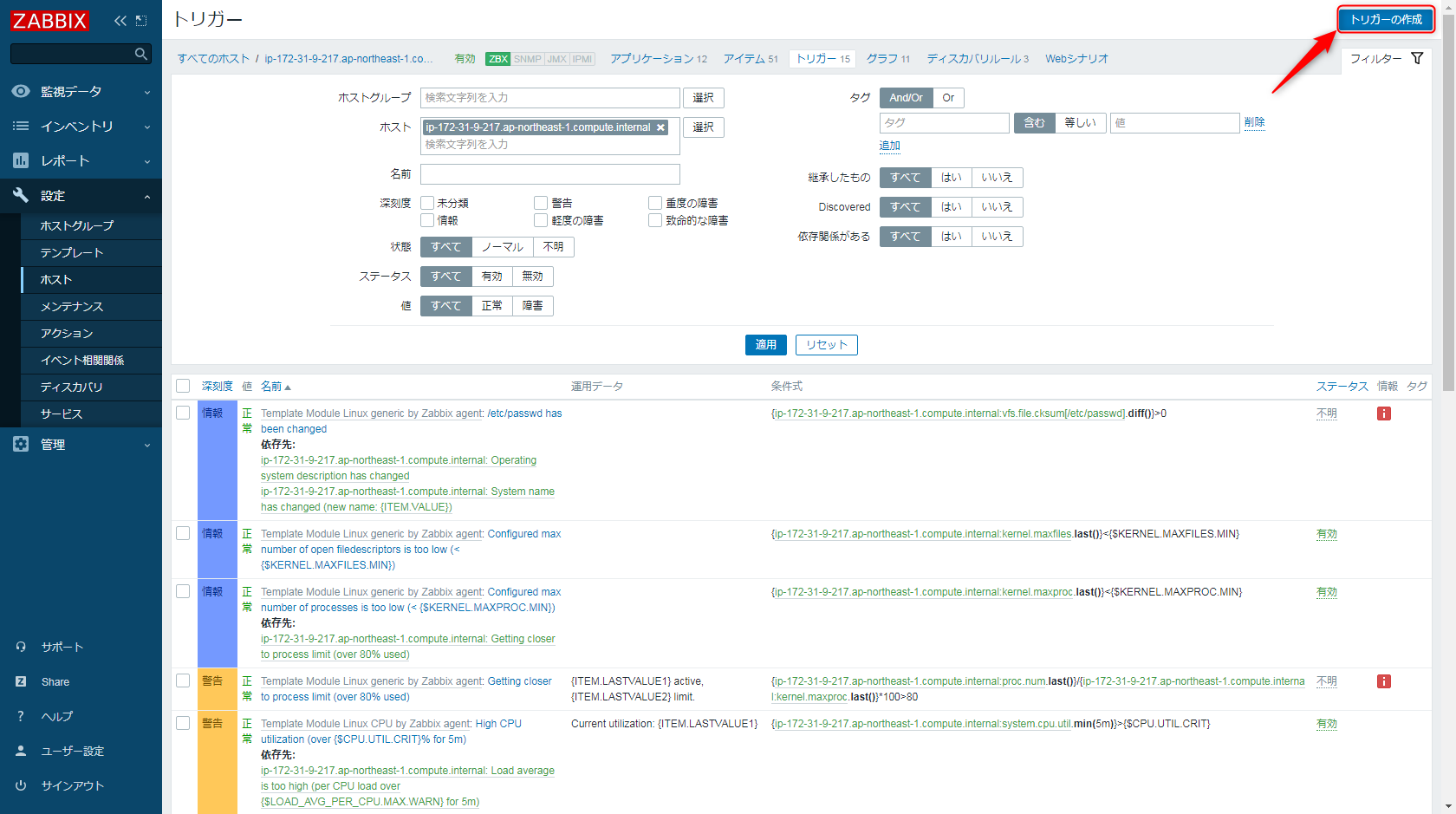Image resolution: width=1456 pixels, height=814 pixels.
Task: Click the filter funnel icon
Action: coord(1417,58)
